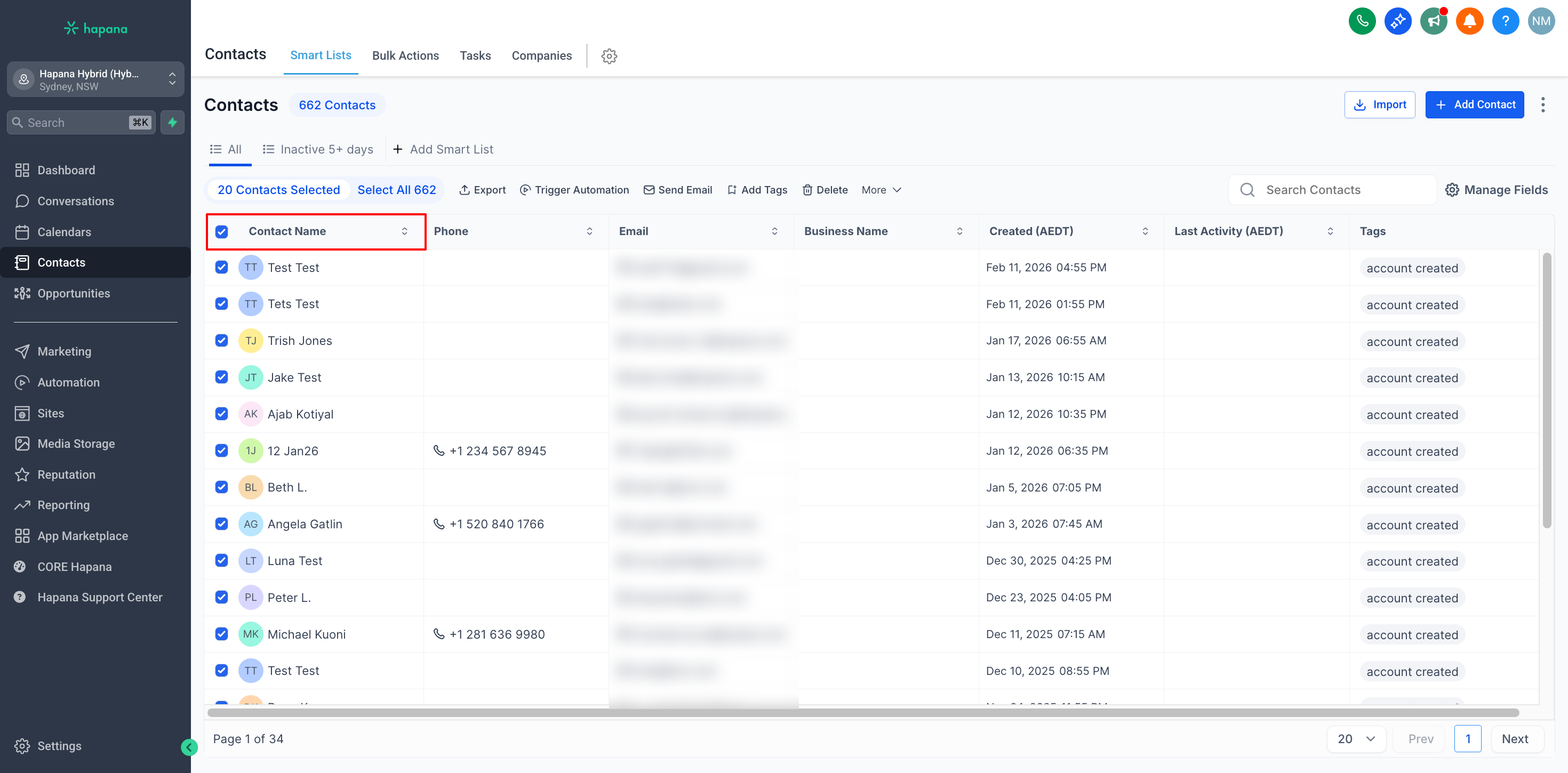The width and height of the screenshot is (1568, 773).
Task: Open the megaphone announcements icon
Action: coord(1434,21)
